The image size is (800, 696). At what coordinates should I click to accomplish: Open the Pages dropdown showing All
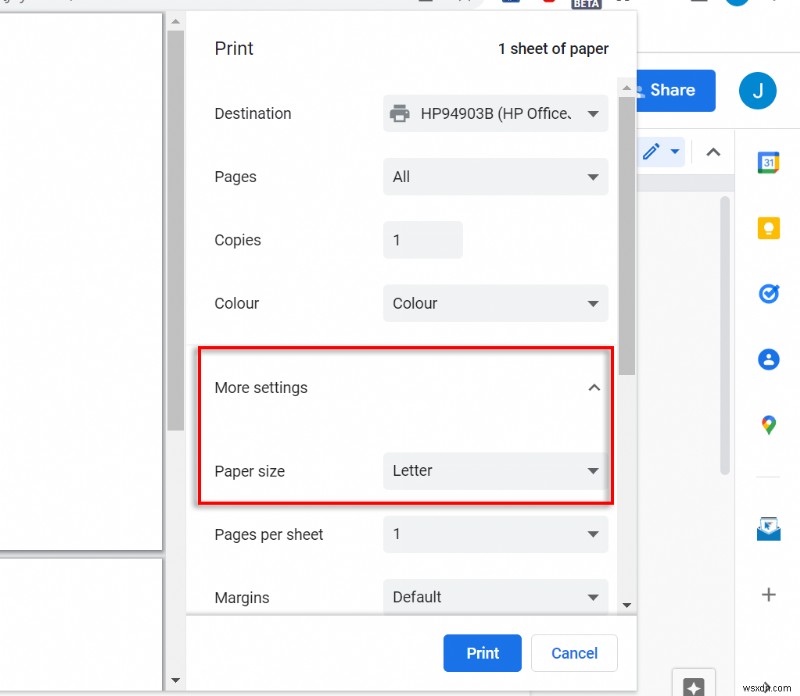tap(495, 177)
